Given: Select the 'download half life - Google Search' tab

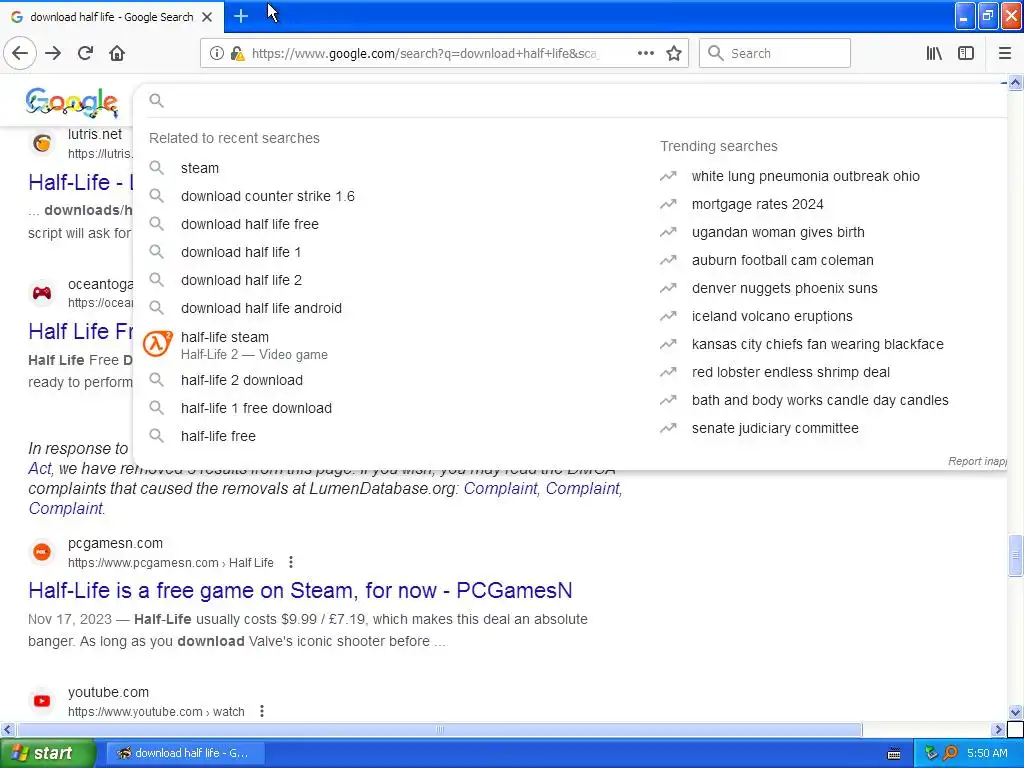Looking at the screenshot, I should [x=112, y=17].
